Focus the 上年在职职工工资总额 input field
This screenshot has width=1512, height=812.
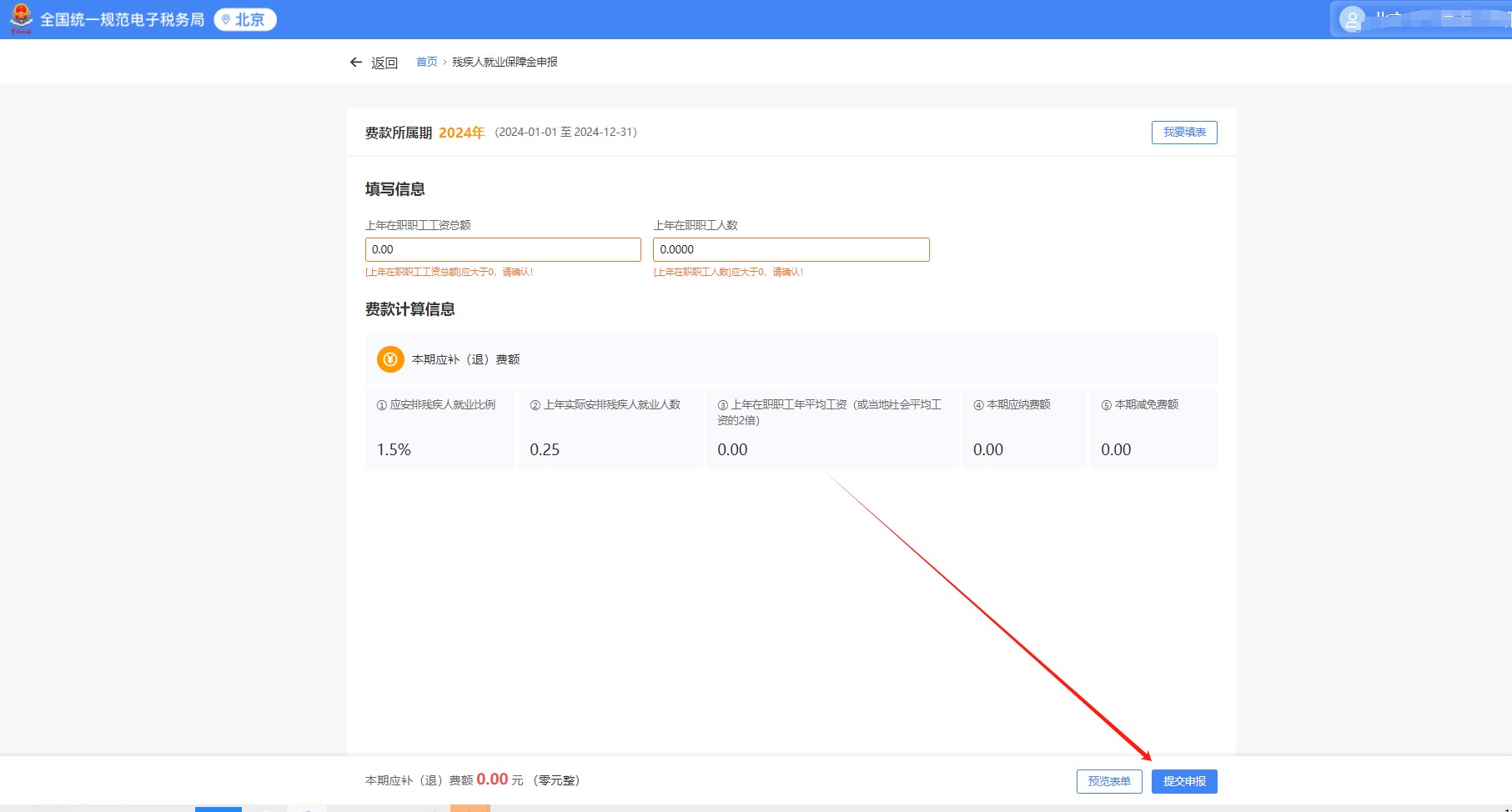click(x=503, y=249)
